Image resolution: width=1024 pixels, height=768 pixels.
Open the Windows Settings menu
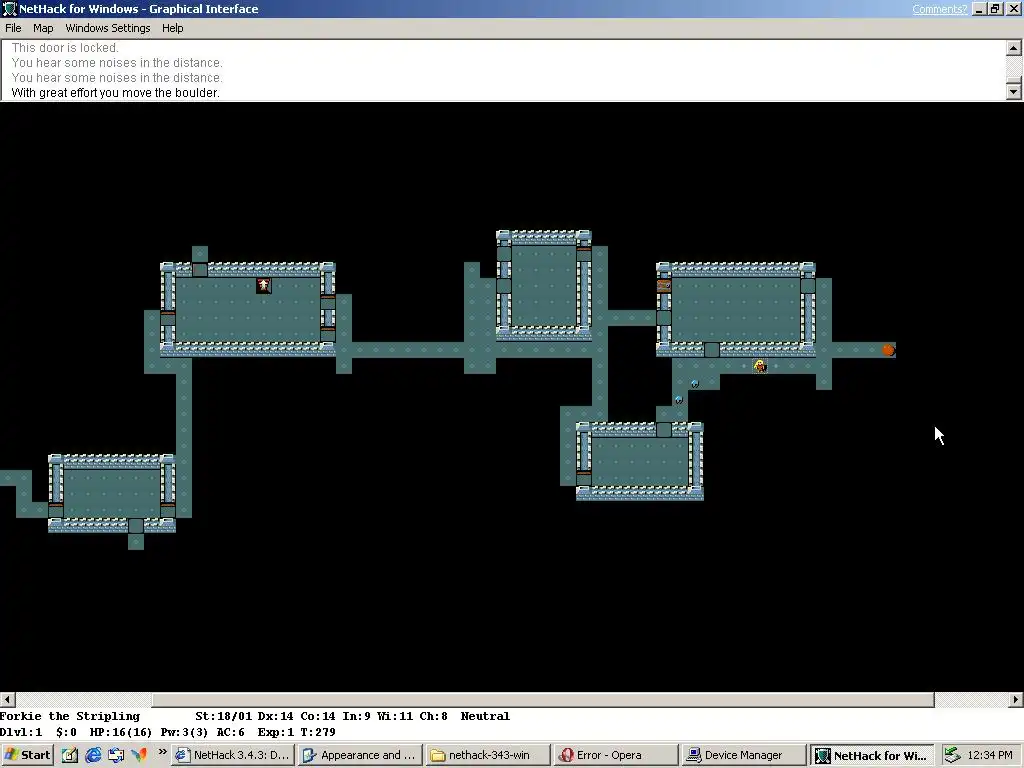click(x=108, y=28)
